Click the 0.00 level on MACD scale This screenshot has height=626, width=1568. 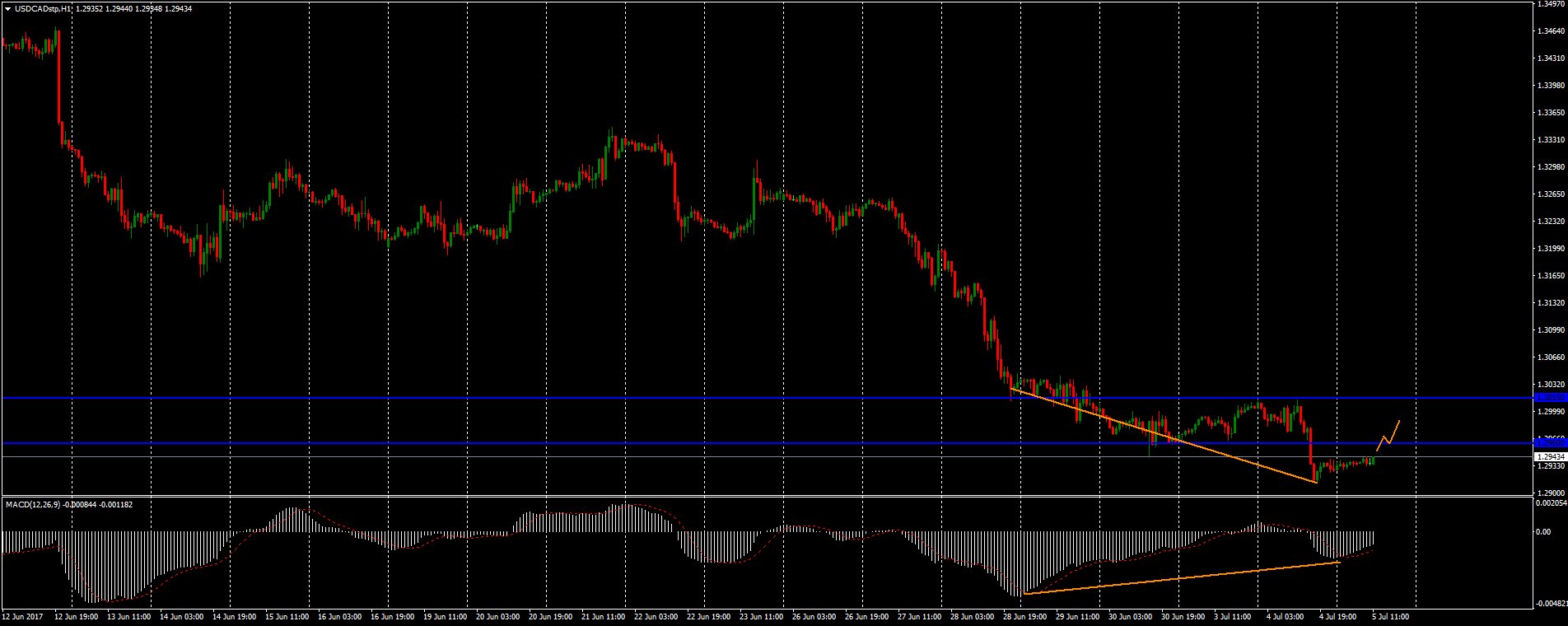(x=1545, y=531)
